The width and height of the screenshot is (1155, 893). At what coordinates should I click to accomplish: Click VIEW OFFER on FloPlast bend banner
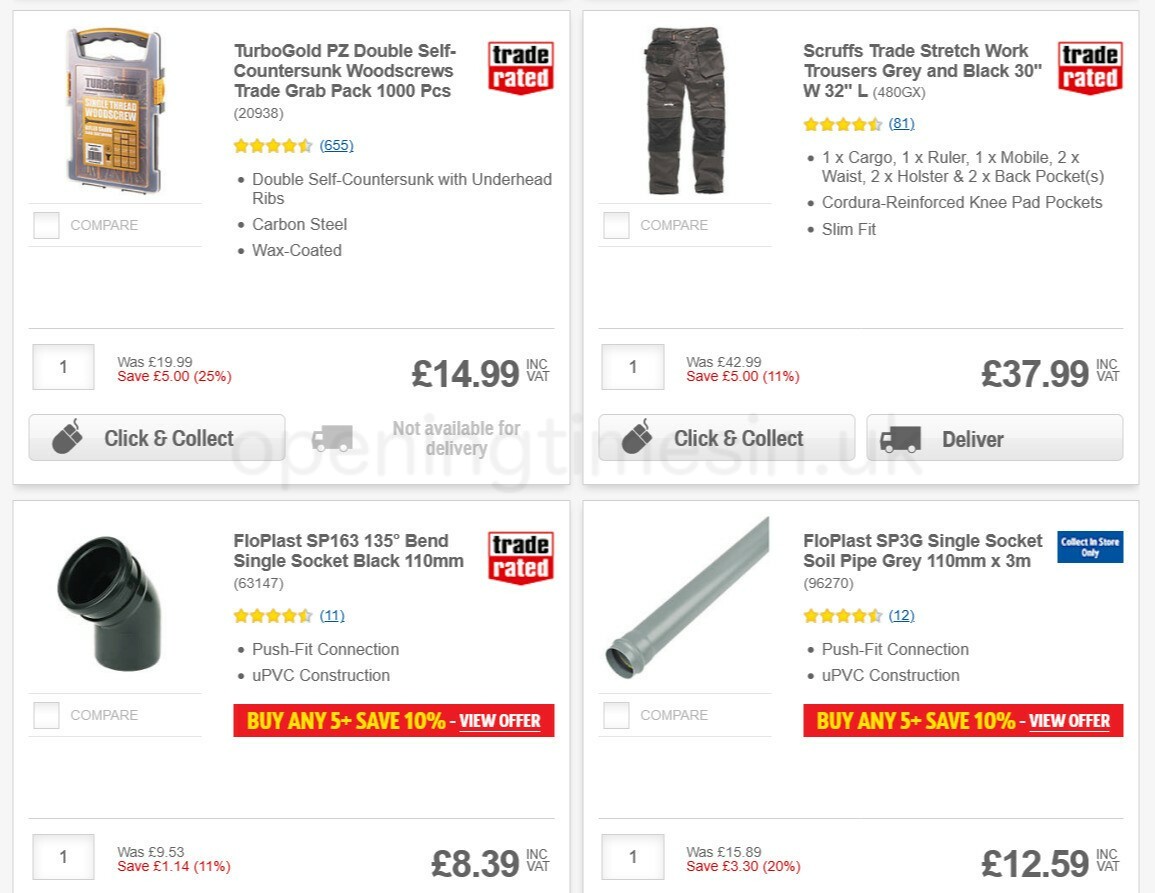[x=500, y=721]
